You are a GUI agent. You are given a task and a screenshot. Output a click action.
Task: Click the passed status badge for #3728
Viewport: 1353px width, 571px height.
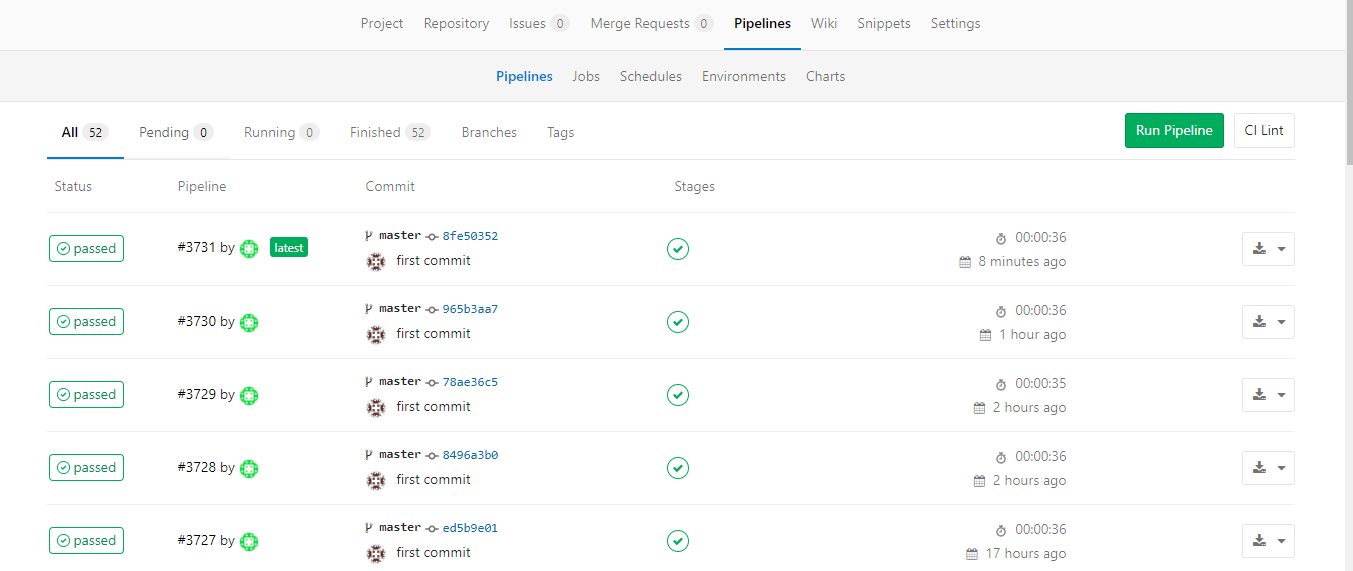(86, 468)
